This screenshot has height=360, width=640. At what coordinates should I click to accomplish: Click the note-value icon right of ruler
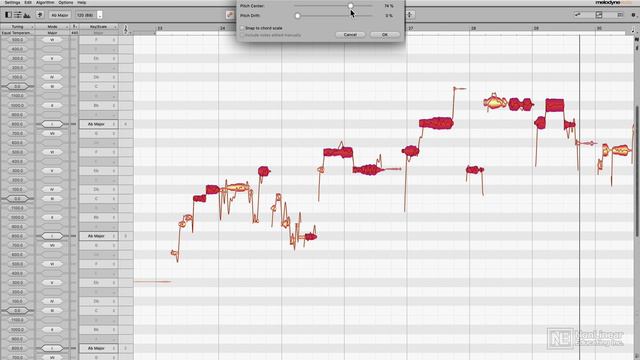pyautogui.click(x=634, y=29)
